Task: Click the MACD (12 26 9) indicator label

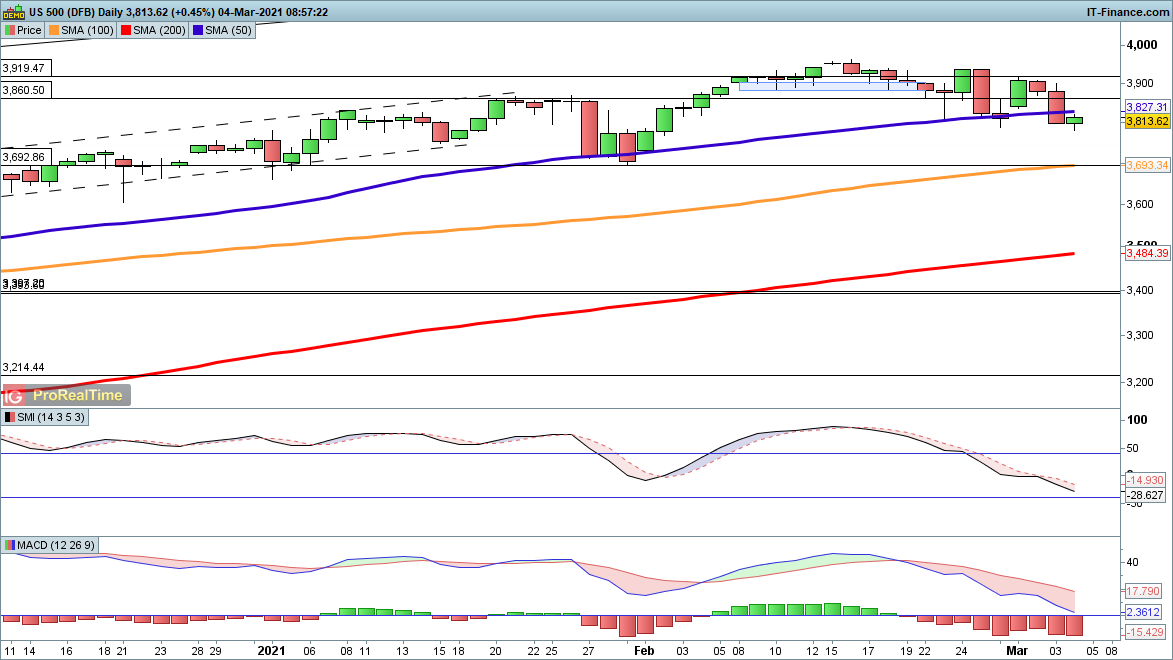Action: point(55,546)
